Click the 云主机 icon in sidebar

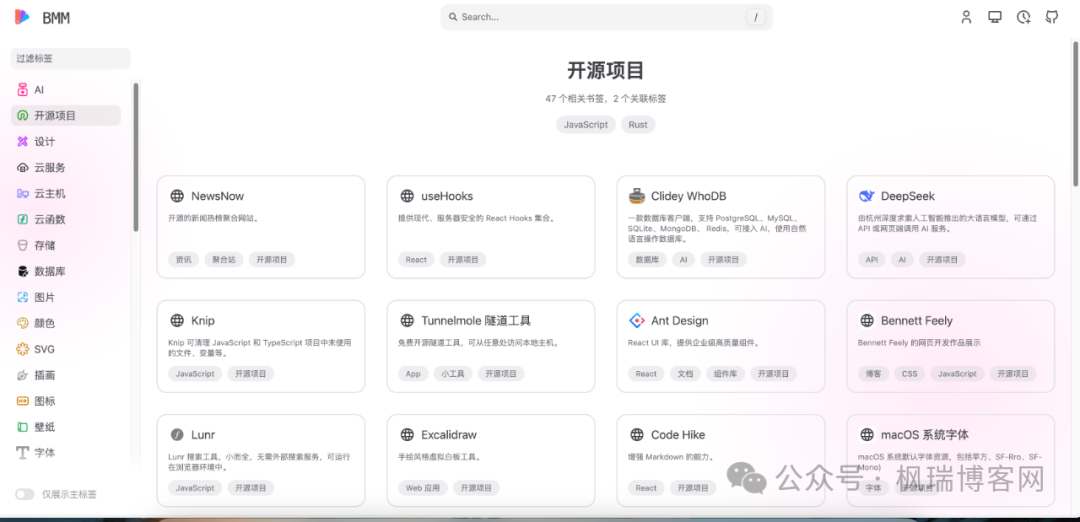point(23,194)
